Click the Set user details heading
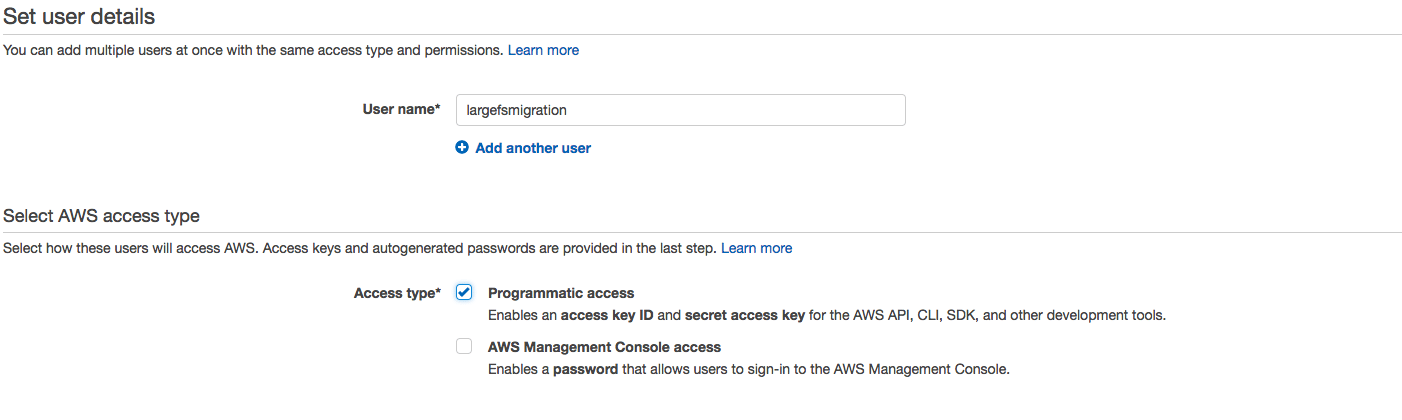This screenshot has width=1402, height=420. tap(79, 16)
